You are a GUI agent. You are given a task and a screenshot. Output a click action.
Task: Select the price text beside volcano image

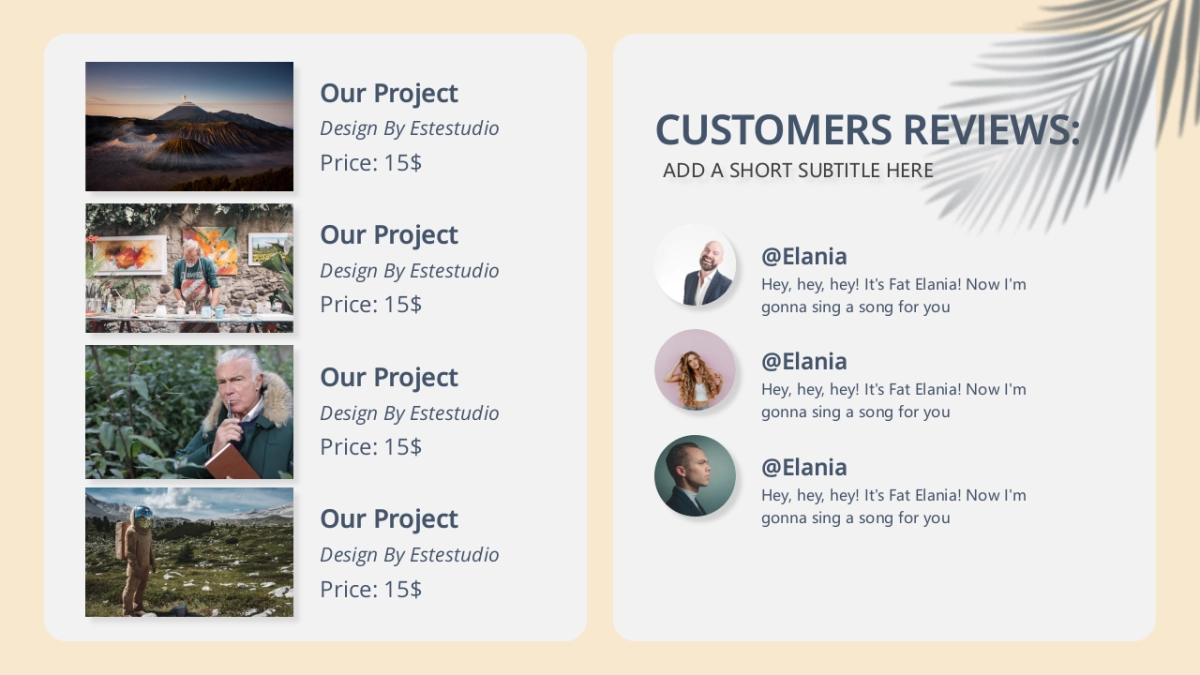(371, 163)
